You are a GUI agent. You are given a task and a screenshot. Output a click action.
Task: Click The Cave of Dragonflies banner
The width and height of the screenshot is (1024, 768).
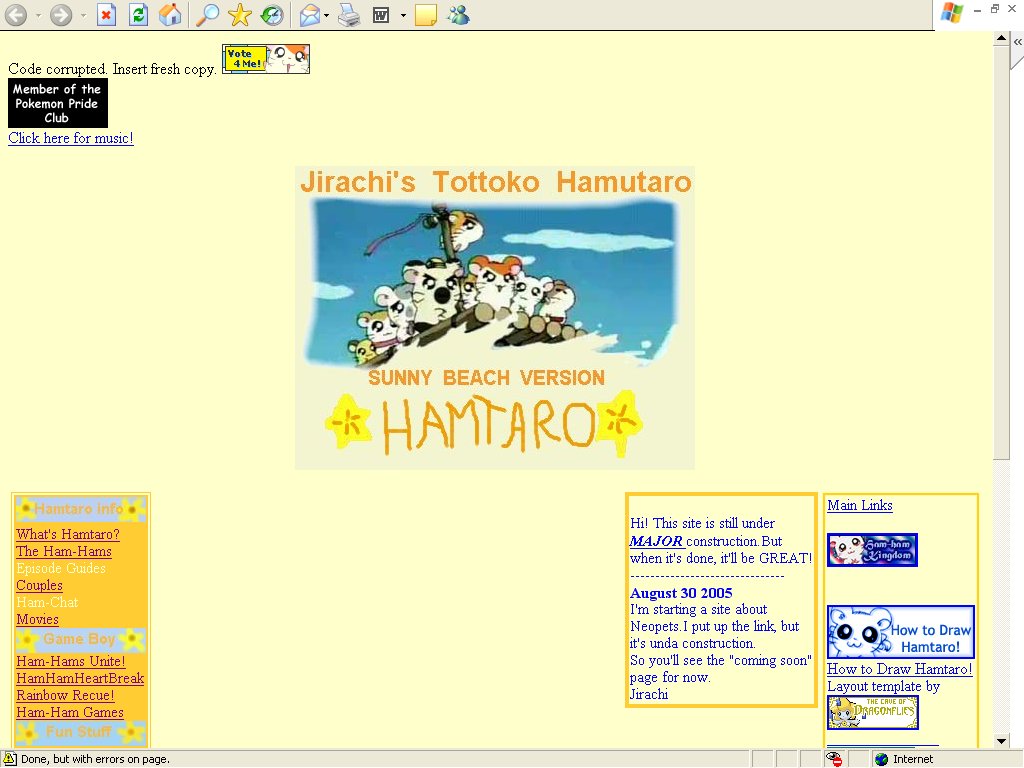click(x=872, y=712)
